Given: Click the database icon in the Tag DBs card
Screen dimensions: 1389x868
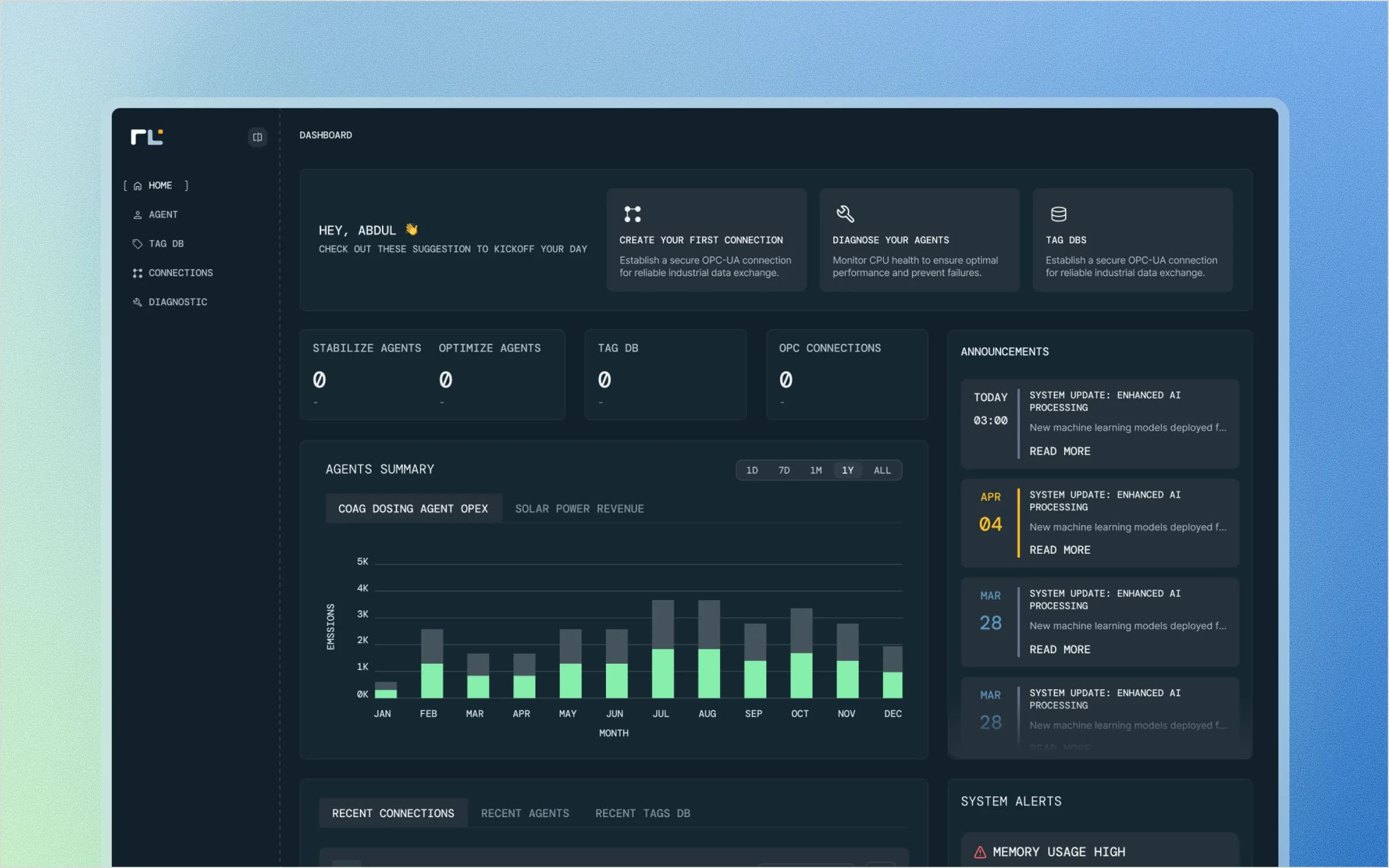Looking at the screenshot, I should click(x=1059, y=214).
